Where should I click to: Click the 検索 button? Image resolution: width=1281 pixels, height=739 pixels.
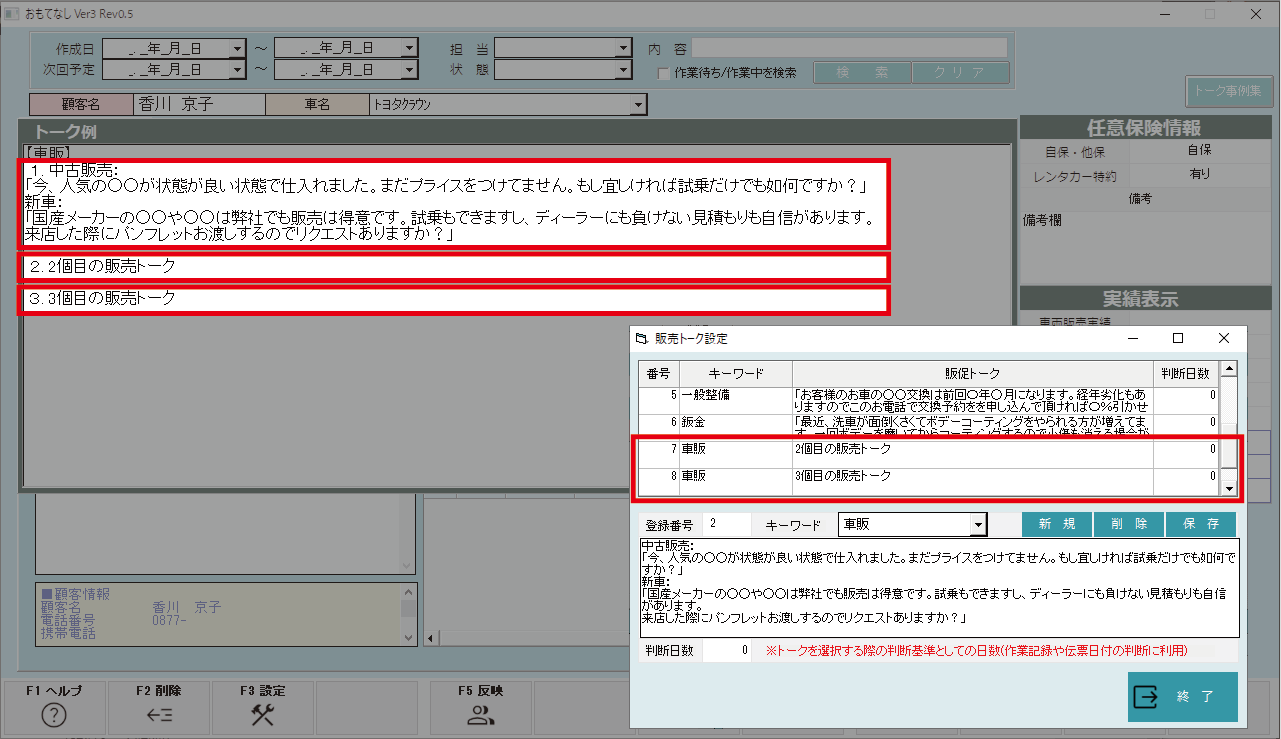[862, 73]
